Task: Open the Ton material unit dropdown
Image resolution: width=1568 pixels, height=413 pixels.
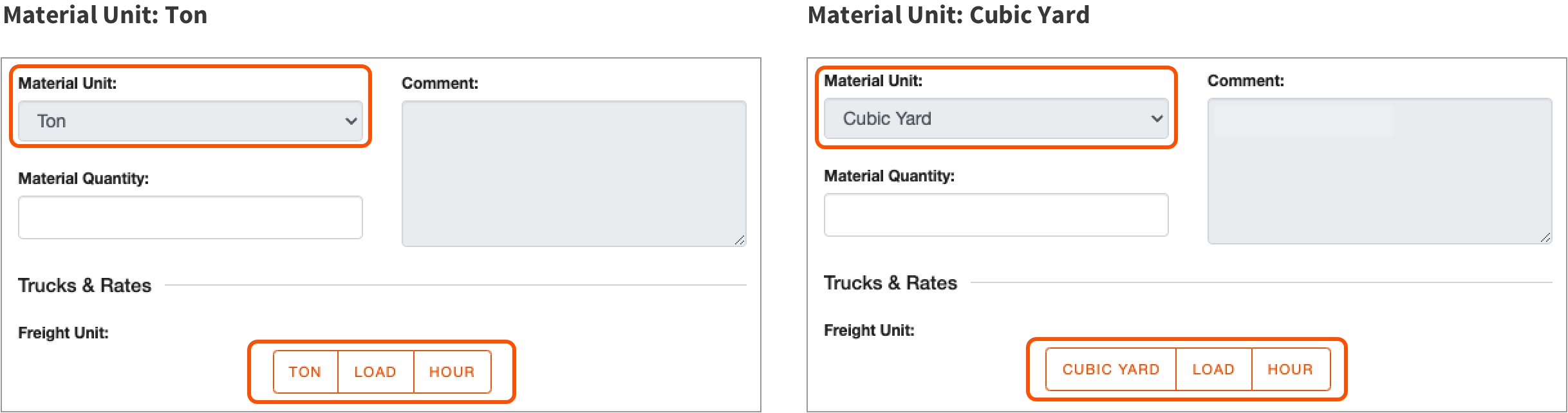Action: click(191, 121)
